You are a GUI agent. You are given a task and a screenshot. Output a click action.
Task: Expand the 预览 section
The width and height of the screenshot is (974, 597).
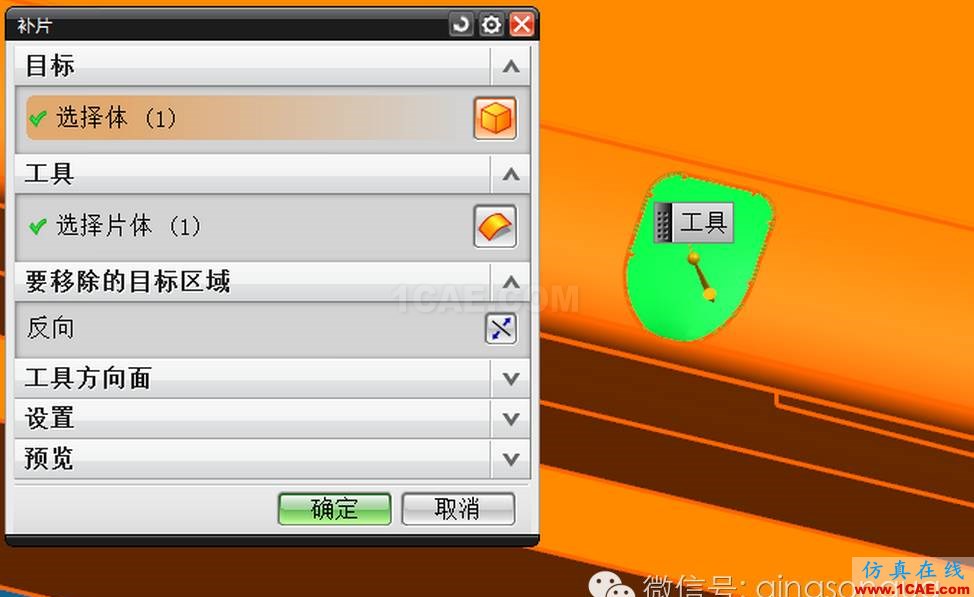click(511, 459)
